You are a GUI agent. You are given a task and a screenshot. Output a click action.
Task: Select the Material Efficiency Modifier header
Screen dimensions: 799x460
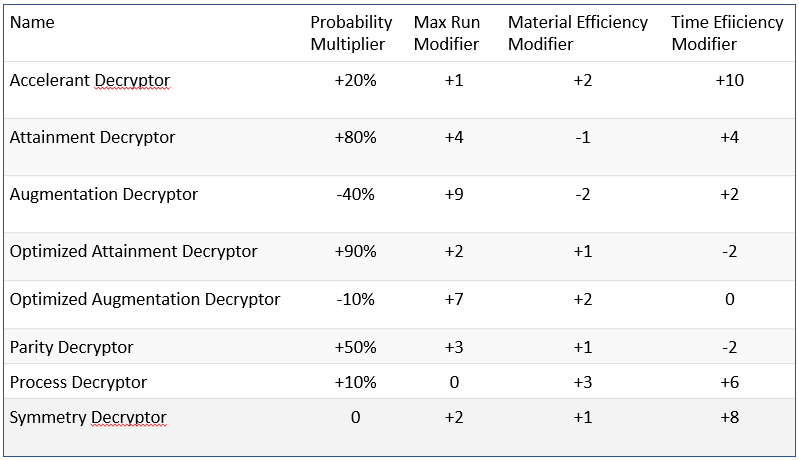click(x=577, y=33)
